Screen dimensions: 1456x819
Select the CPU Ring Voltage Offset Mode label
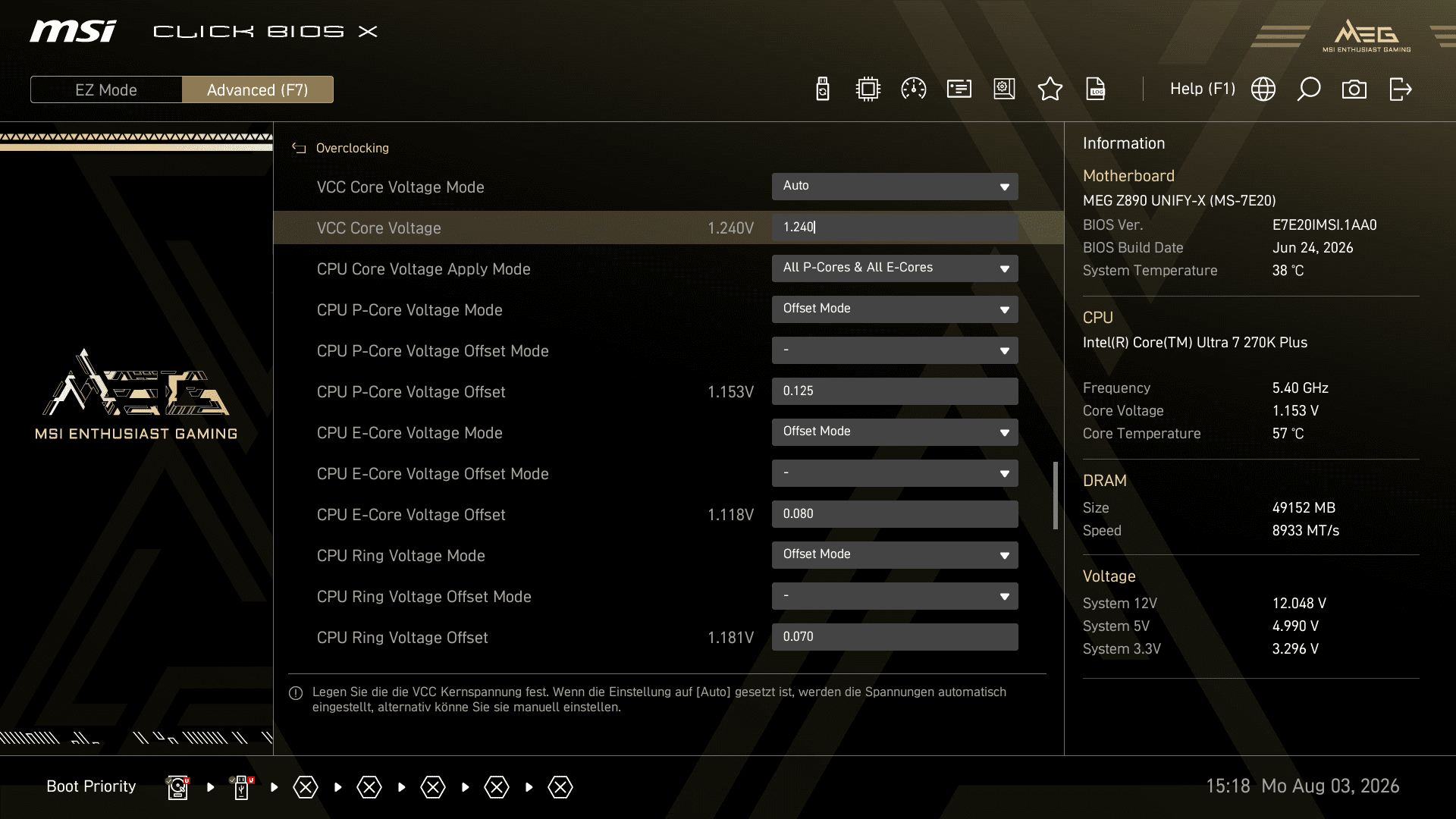(424, 597)
